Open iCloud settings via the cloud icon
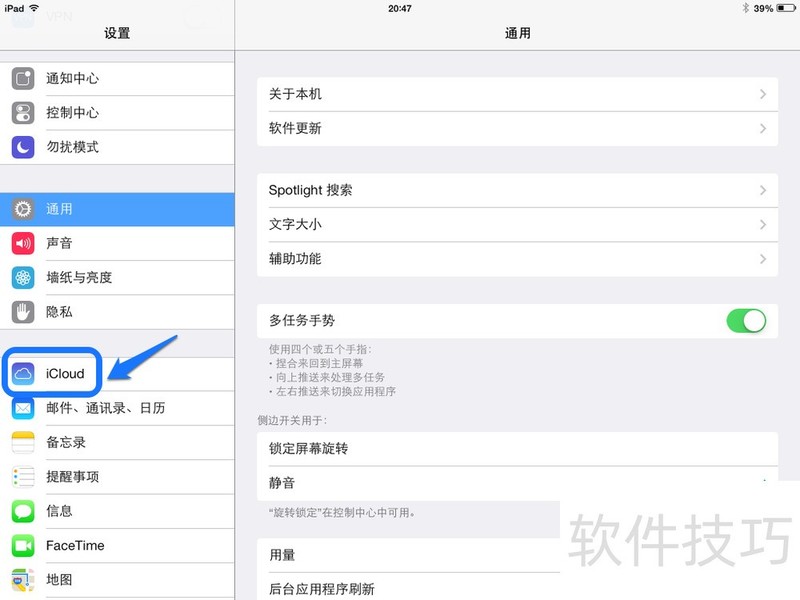This screenshot has height=600, width=800. (x=22, y=372)
